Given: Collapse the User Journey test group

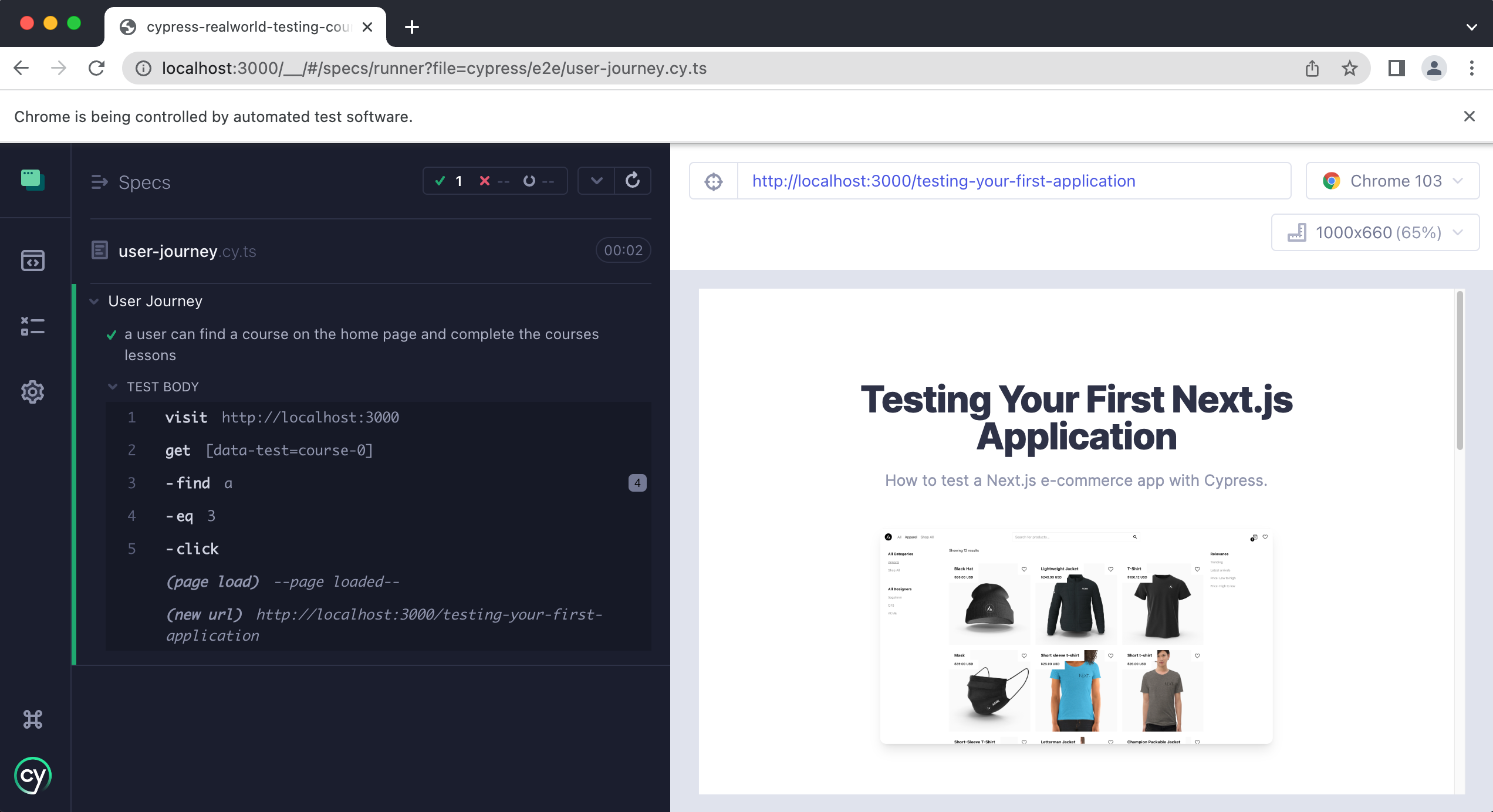Looking at the screenshot, I should pyautogui.click(x=94, y=301).
